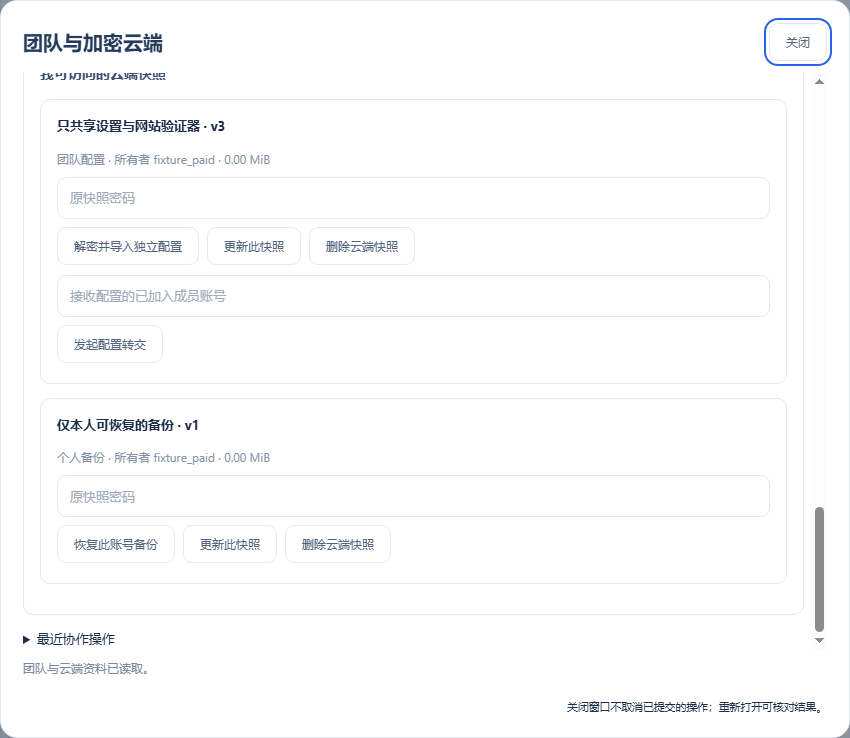The image size is (850, 738).
Task: Click the status text 团队与云端资料已读取。
Action: (86, 669)
